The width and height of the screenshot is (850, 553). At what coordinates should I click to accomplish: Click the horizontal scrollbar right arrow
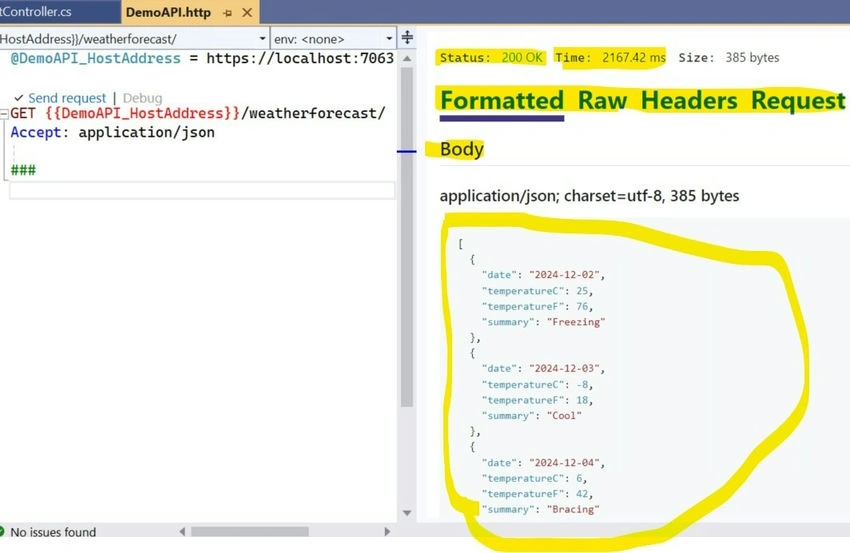click(387, 531)
